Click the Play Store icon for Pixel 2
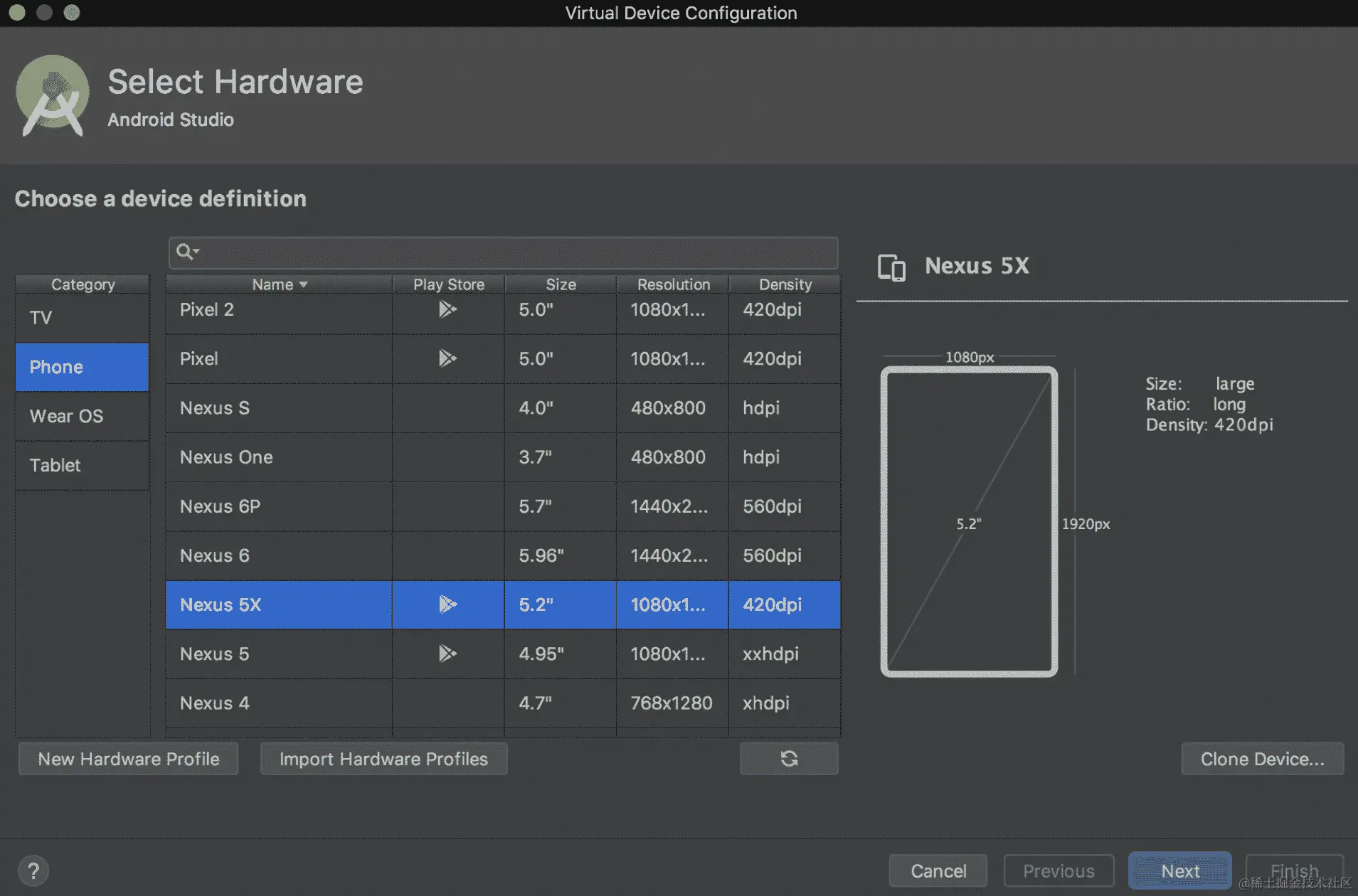1358x896 pixels. (x=447, y=309)
